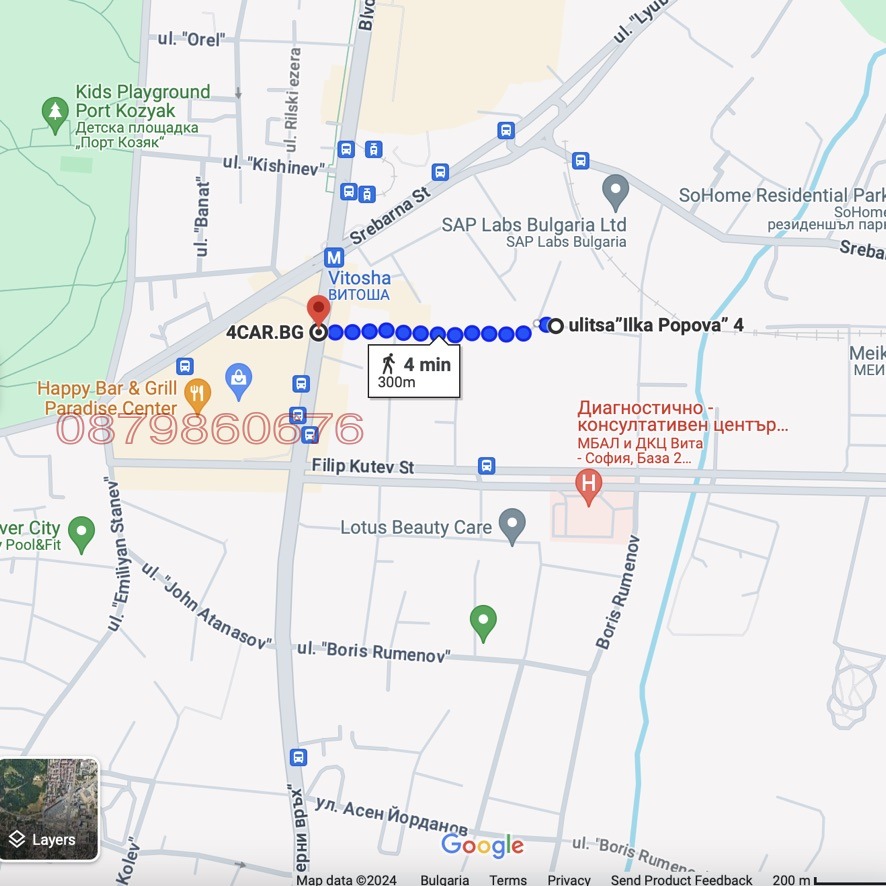The image size is (886, 886).
Task: Click the bus stop icon on Filip Kutev St
Action: pyautogui.click(x=486, y=465)
